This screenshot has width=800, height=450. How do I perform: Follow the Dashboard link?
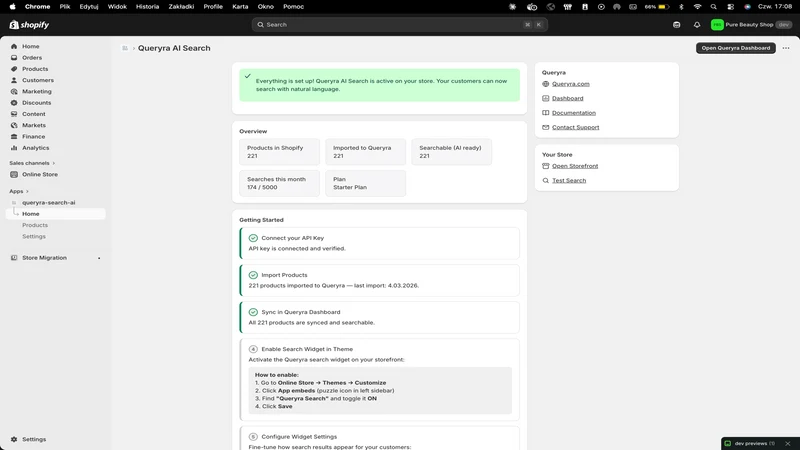567,98
